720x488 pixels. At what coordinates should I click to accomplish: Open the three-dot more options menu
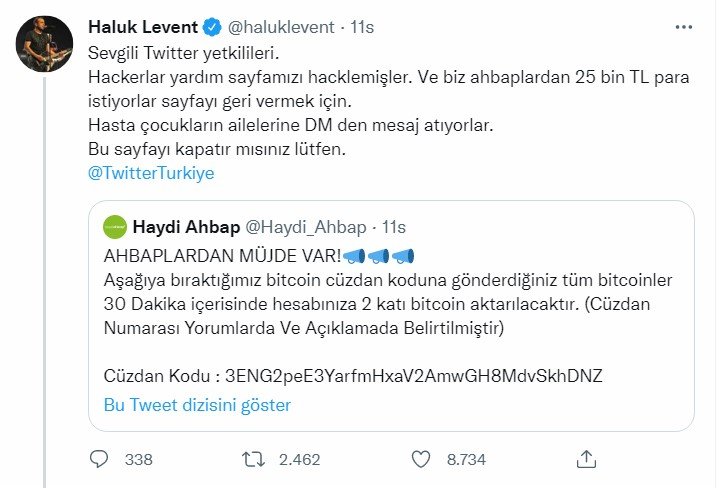[685, 25]
